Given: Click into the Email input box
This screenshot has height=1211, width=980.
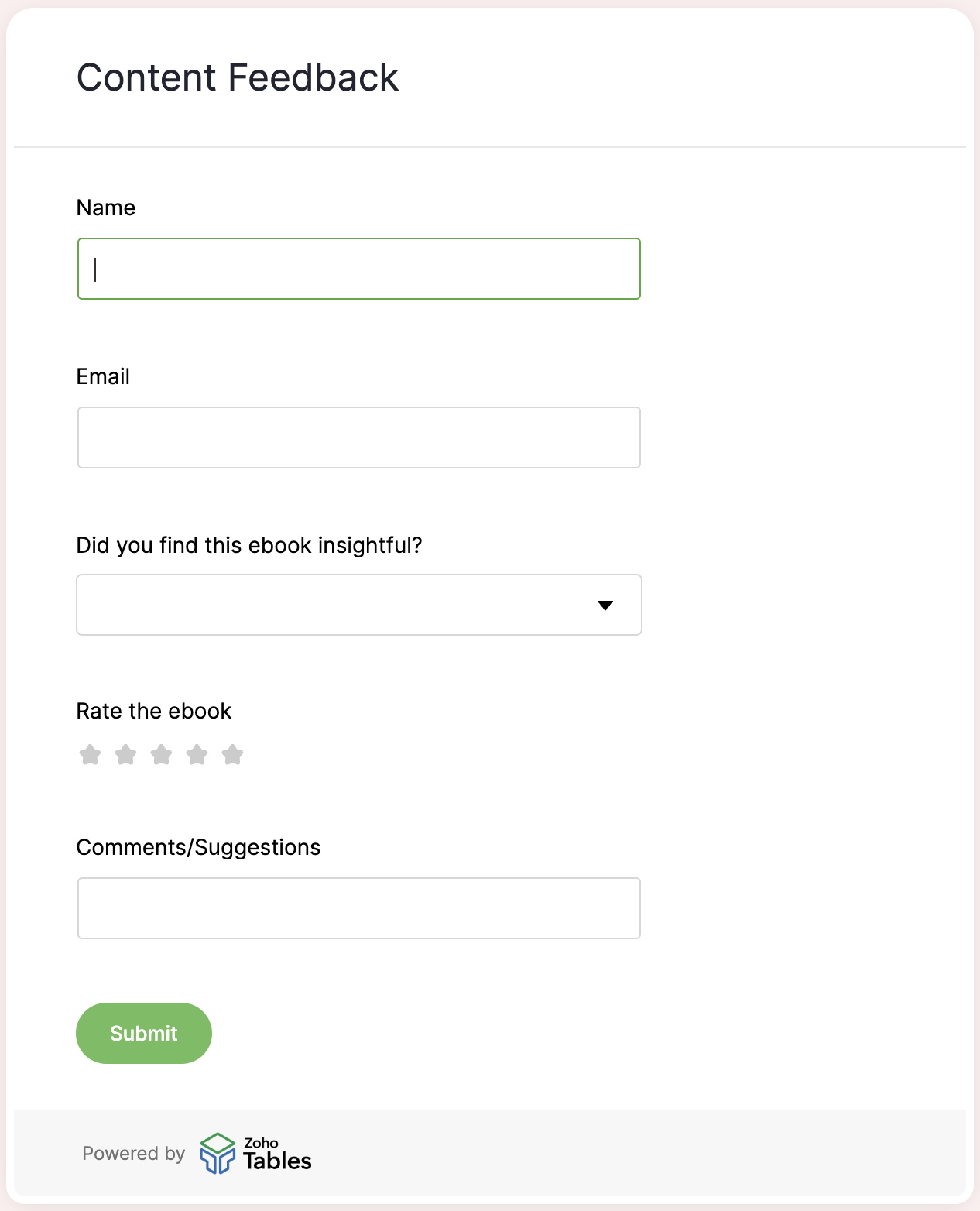Looking at the screenshot, I should pos(359,437).
